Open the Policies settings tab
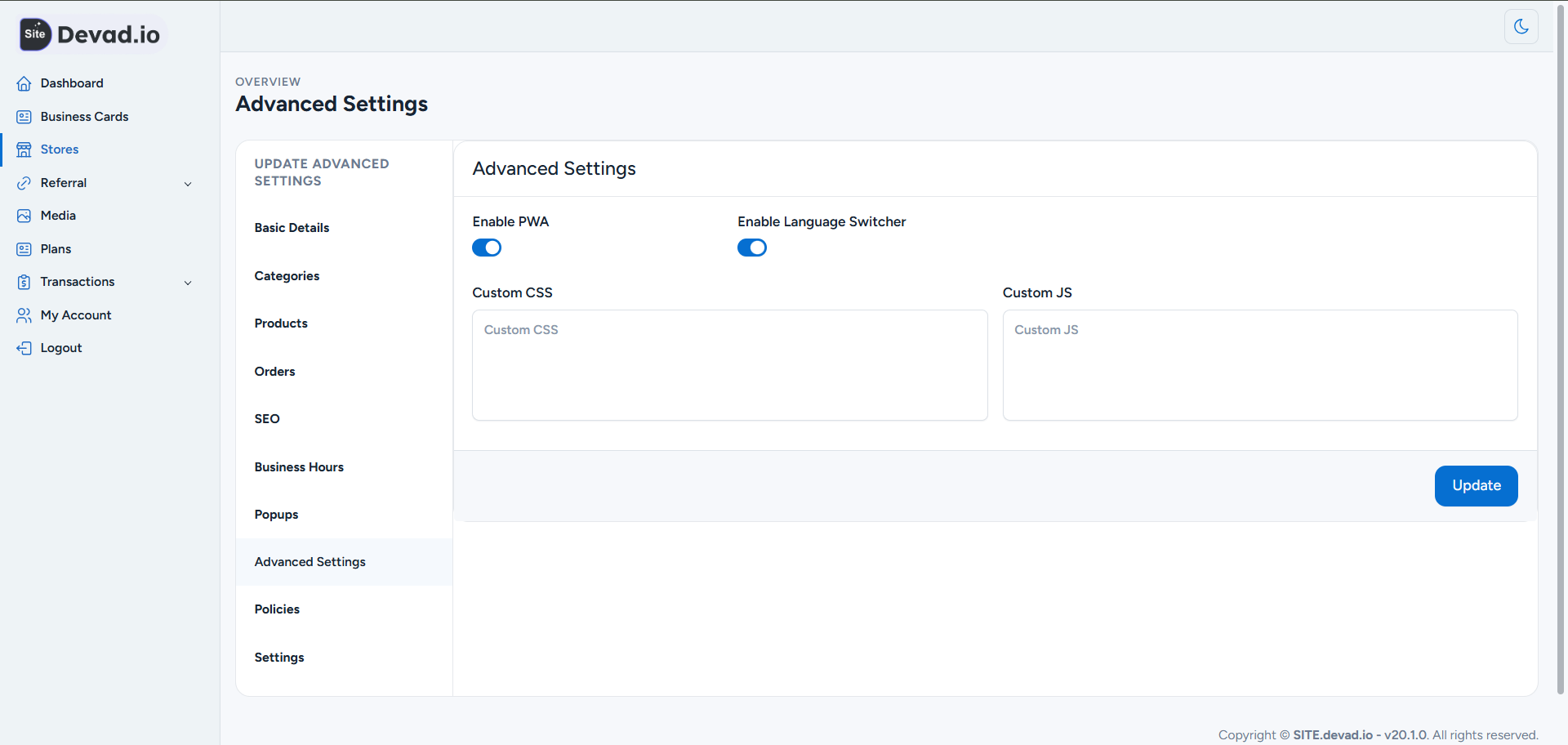 click(x=276, y=609)
